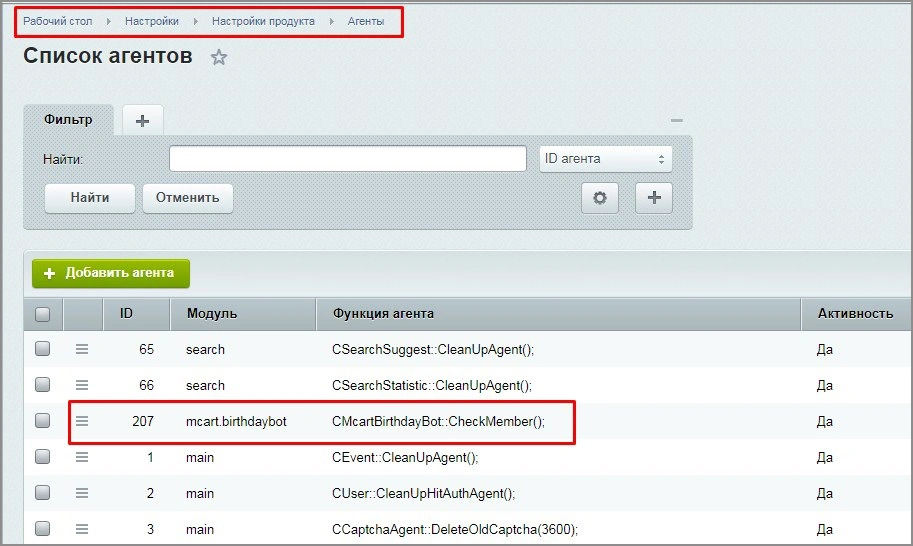Click the mcart.birthdaybot module cell

coord(236,422)
